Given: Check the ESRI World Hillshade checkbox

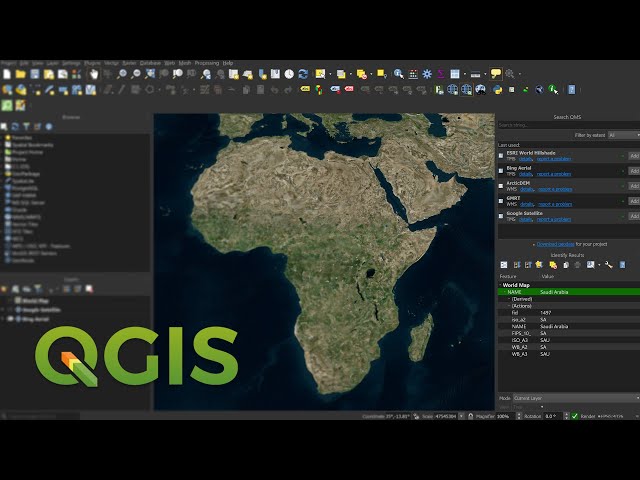Looking at the screenshot, I should tap(501, 156).
